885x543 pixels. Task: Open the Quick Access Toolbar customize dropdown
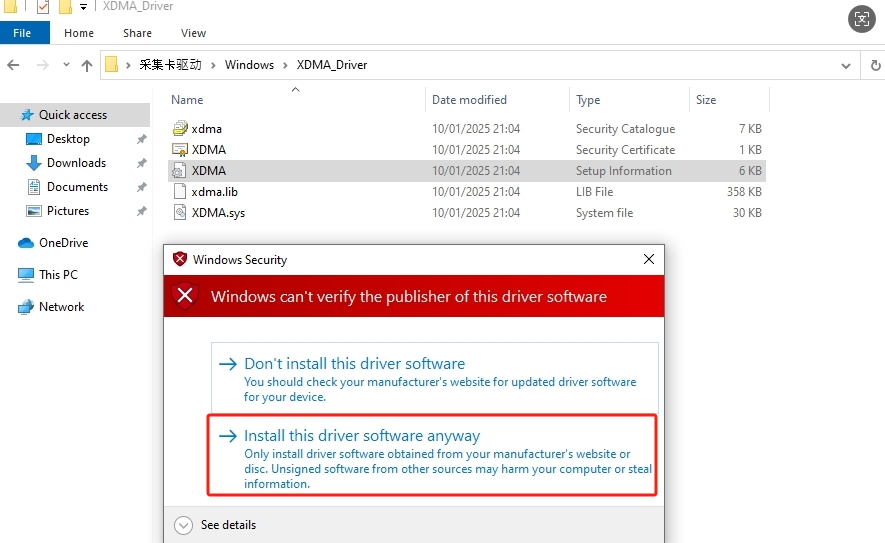coord(84,7)
